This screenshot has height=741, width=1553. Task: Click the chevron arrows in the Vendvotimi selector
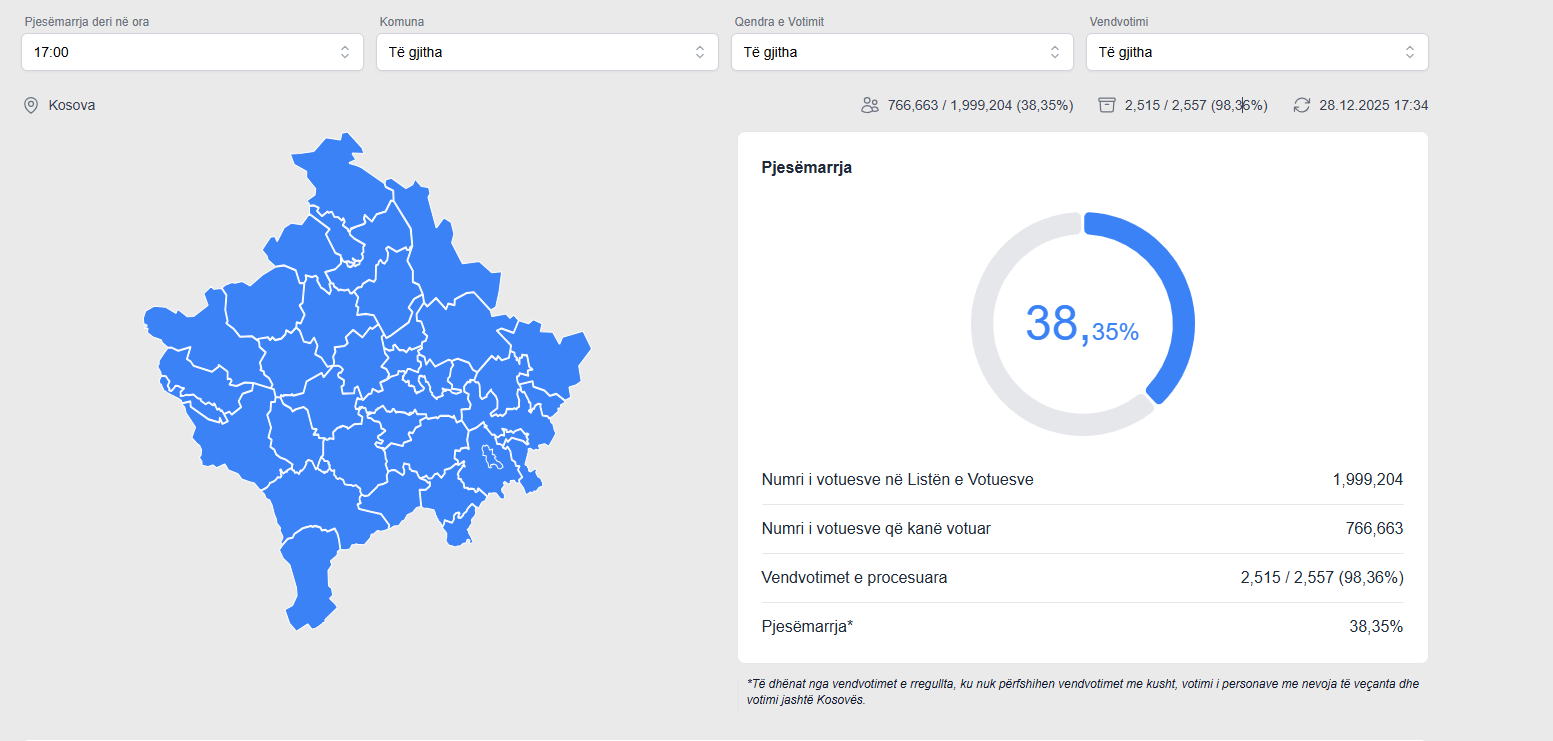tap(1409, 52)
